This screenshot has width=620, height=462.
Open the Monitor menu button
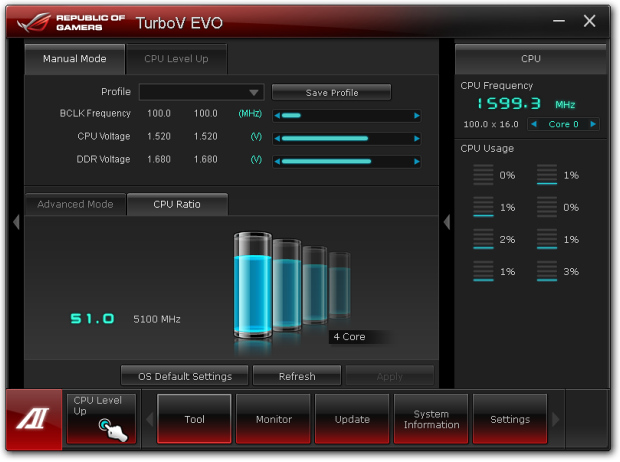point(273,419)
